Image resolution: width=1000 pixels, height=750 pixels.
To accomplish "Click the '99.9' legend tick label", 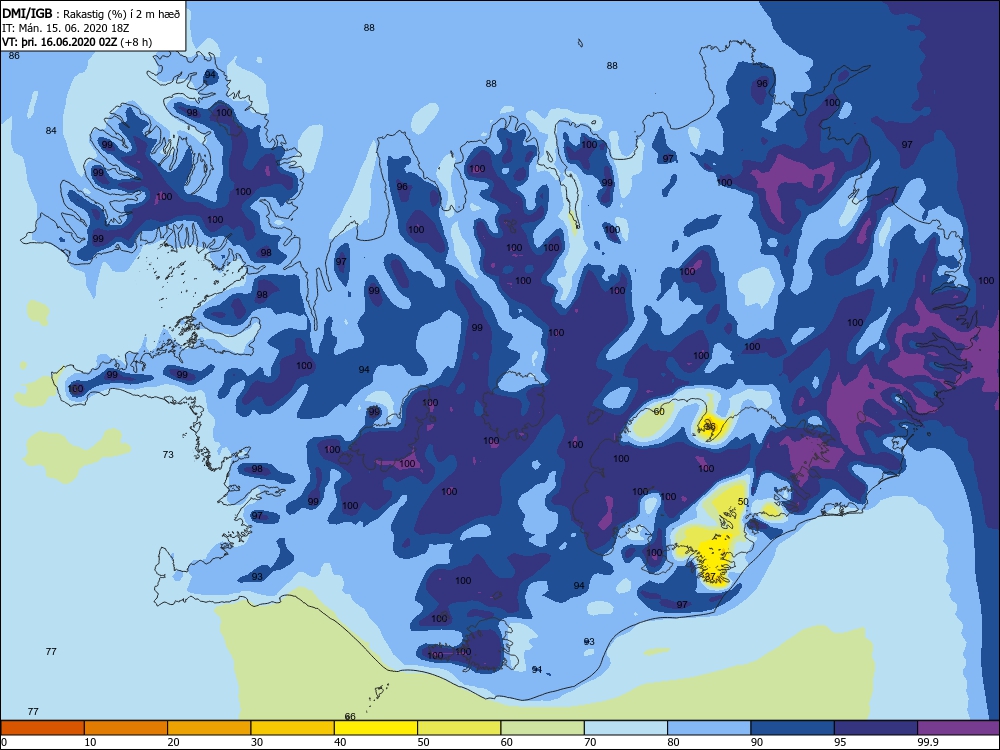I will click(x=926, y=742).
